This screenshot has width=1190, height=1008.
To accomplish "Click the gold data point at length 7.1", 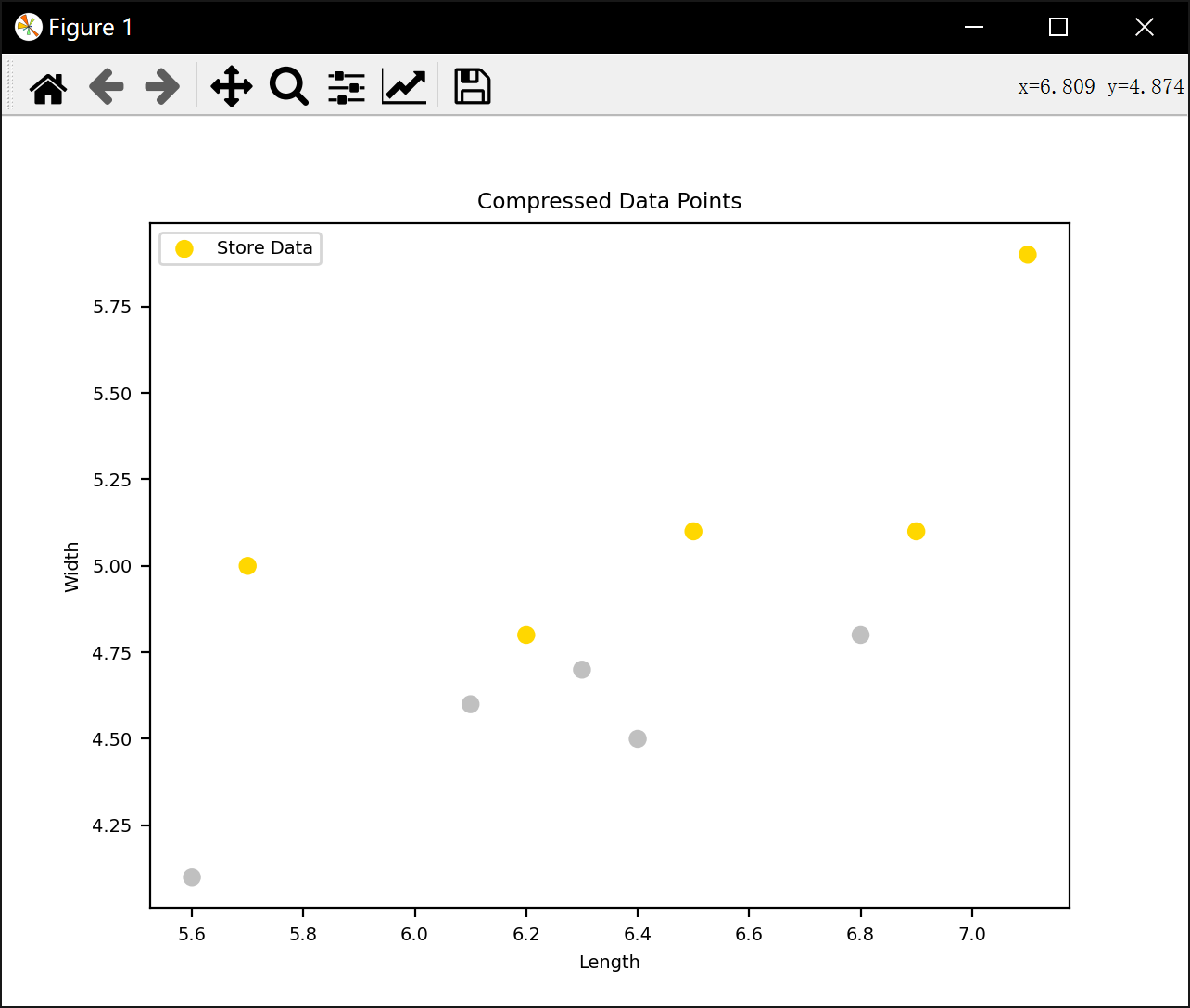I will click(x=1028, y=255).
